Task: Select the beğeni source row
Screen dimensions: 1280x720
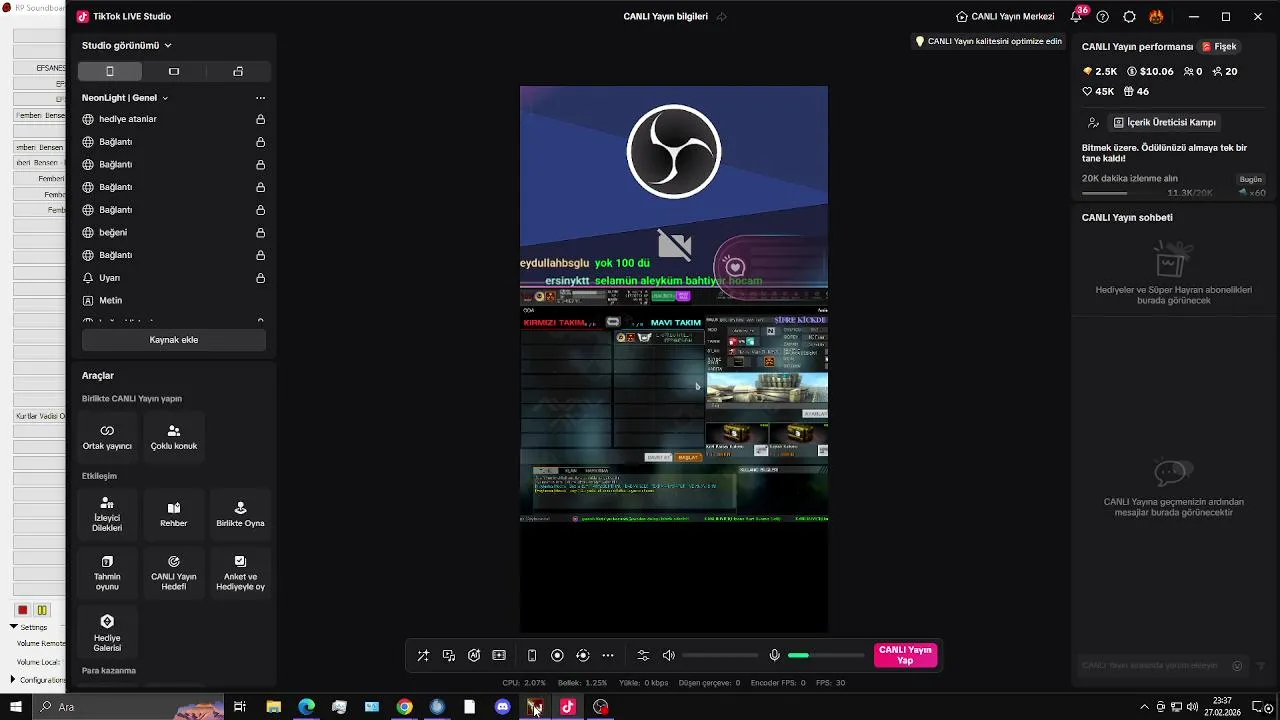Action: (173, 233)
